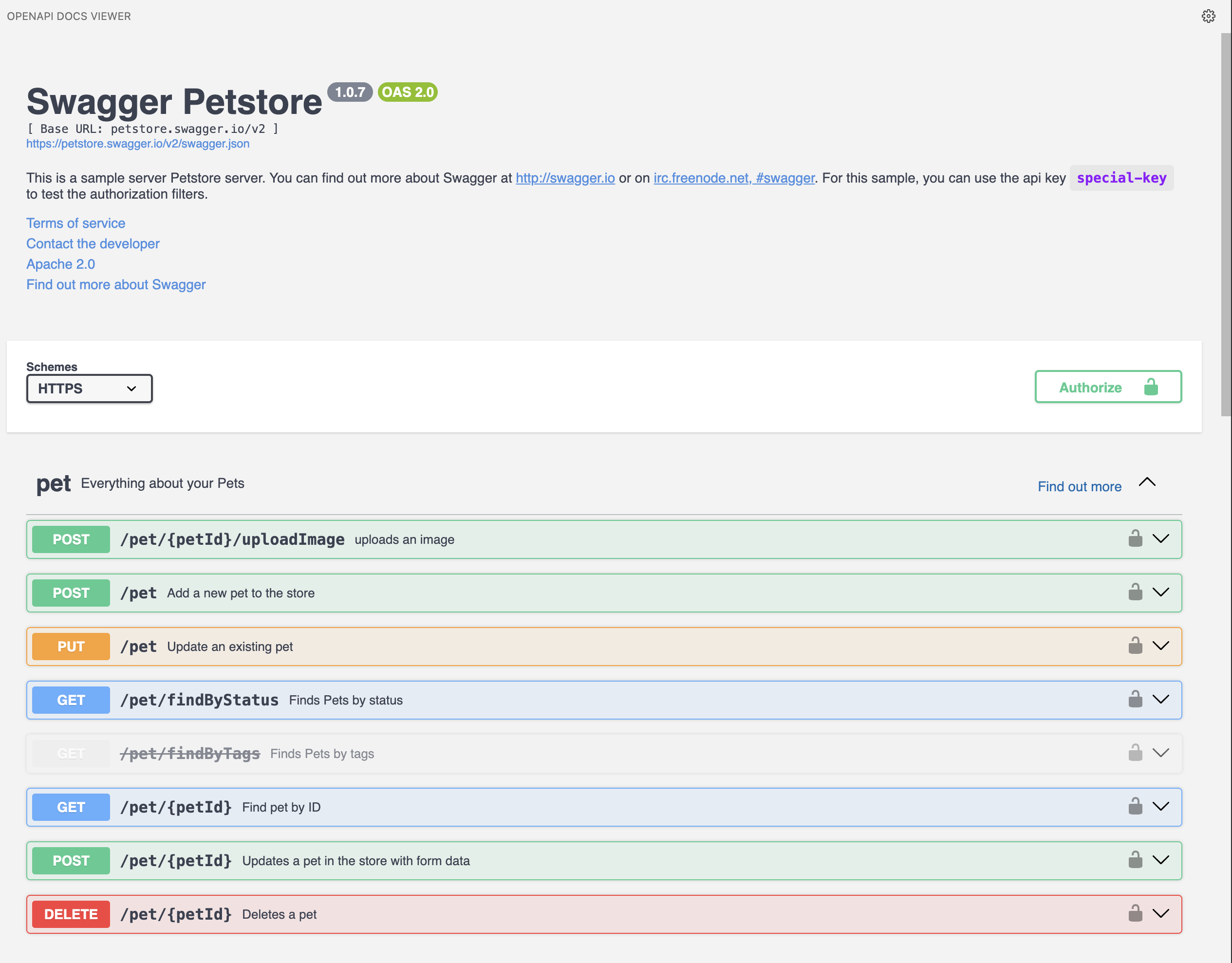This screenshot has width=1232, height=963.
Task: Expand 'Find pet by ID' chevron
Action: [1161, 807]
